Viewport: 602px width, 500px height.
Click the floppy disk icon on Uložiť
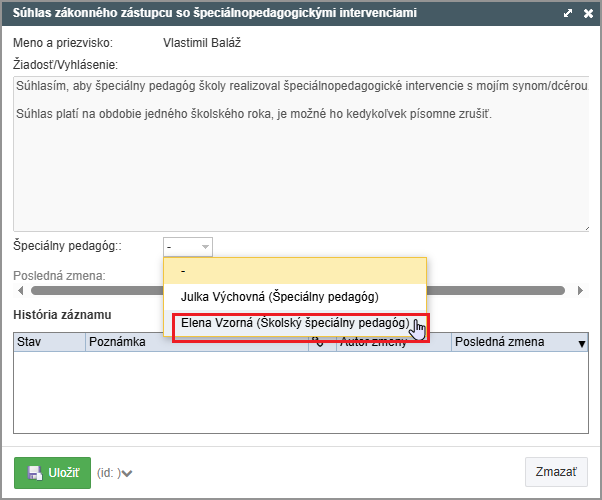(x=34, y=473)
